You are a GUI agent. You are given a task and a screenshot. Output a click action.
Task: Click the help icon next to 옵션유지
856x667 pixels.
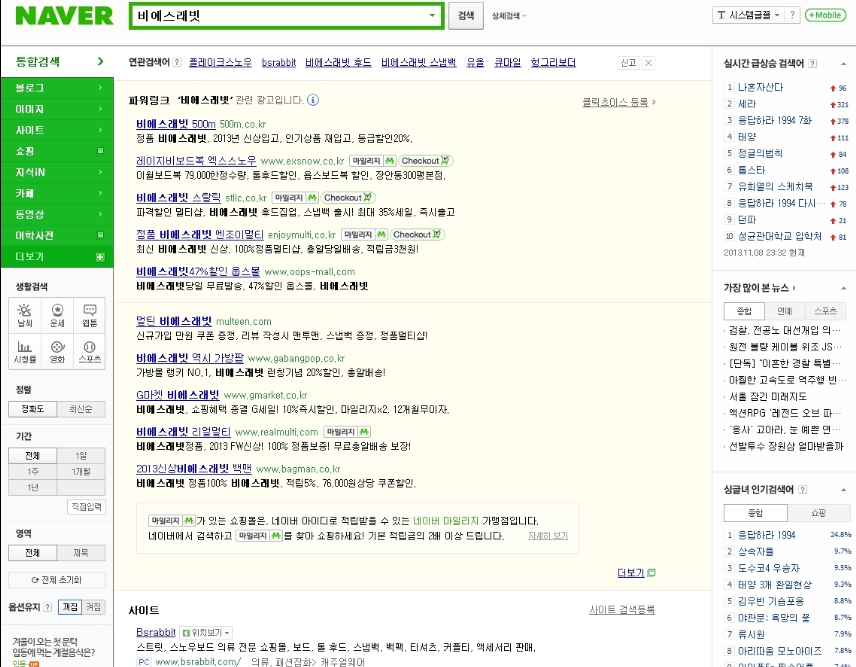coord(47,607)
